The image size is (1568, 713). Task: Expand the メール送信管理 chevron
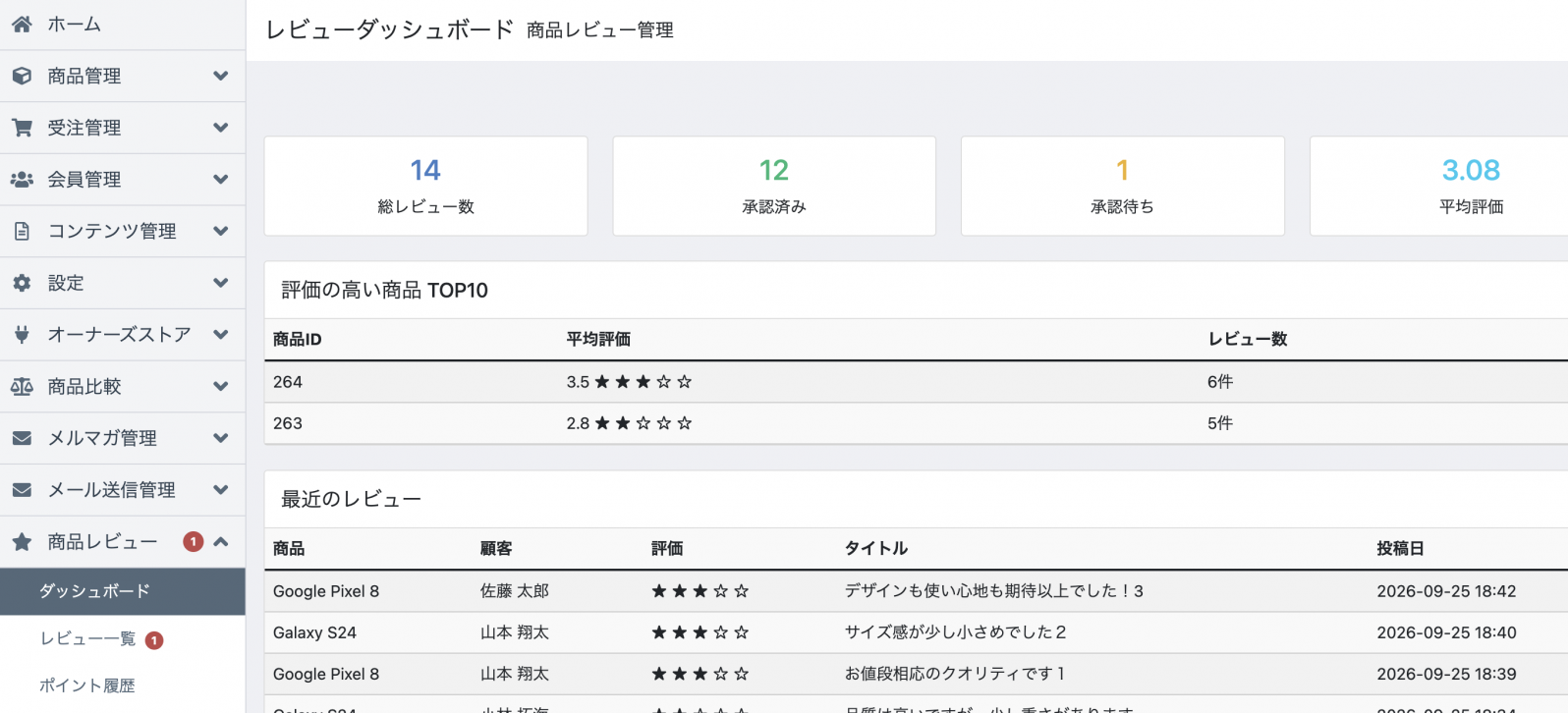coord(221,490)
